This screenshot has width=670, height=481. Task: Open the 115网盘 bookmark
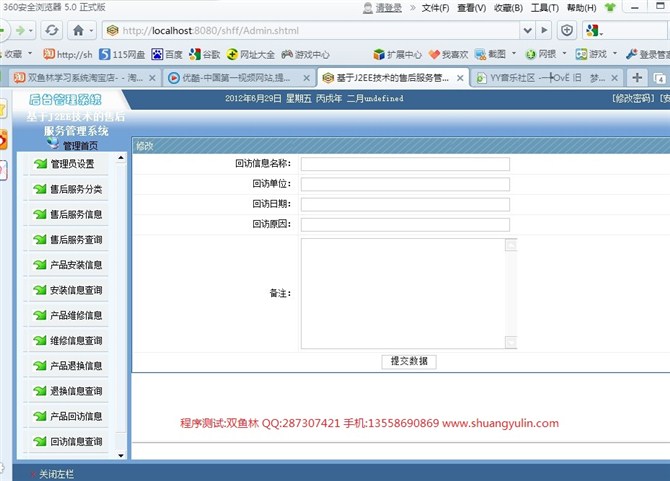122,54
